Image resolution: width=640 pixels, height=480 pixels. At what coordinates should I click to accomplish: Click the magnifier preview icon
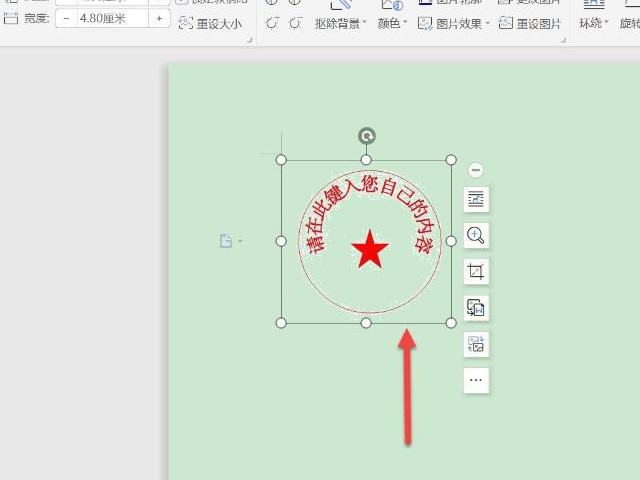coord(476,236)
